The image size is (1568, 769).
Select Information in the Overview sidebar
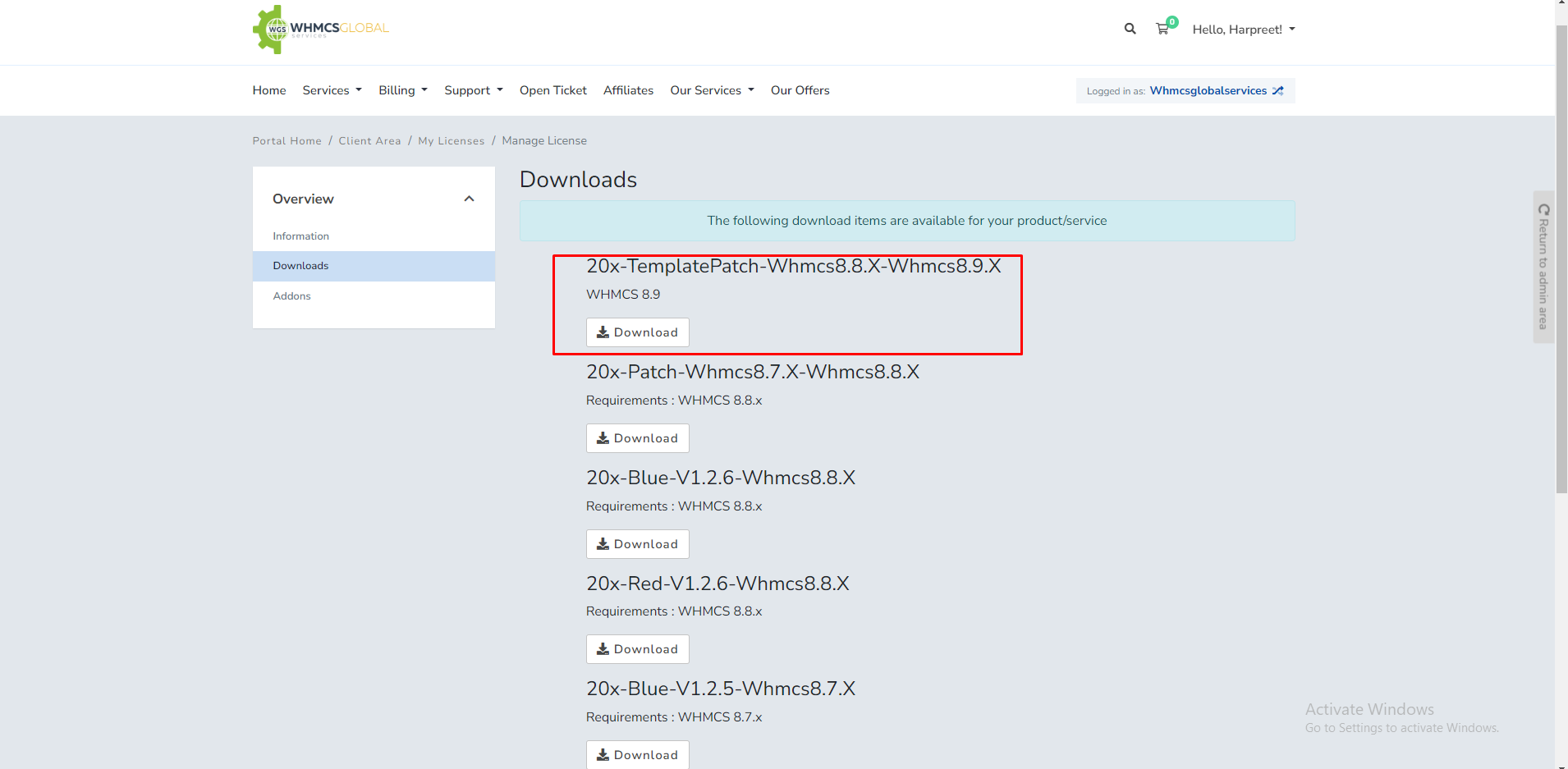pyautogui.click(x=300, y=236)
